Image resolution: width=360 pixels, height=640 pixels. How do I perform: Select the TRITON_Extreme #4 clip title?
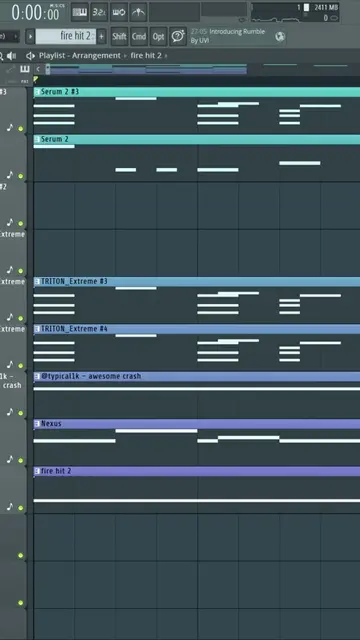point(197,329)
